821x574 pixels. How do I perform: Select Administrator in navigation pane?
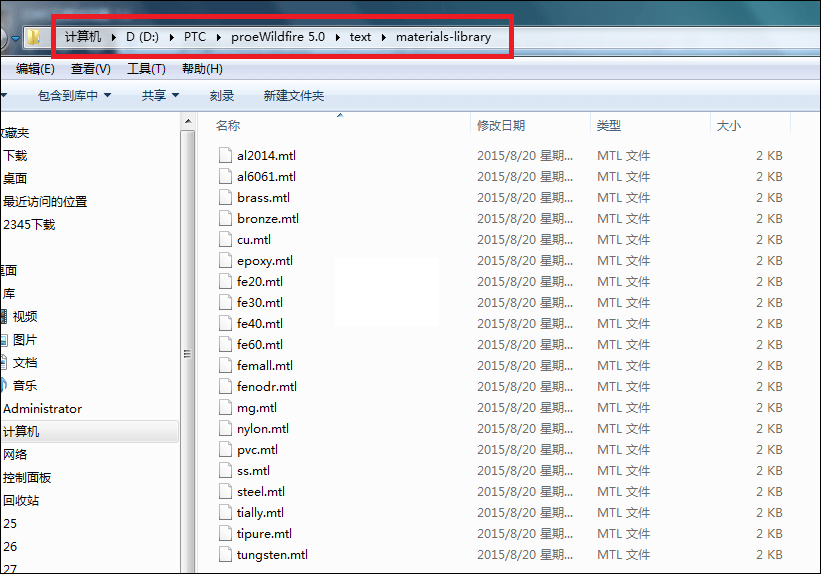pyautogui.click(x=42, y=409)
